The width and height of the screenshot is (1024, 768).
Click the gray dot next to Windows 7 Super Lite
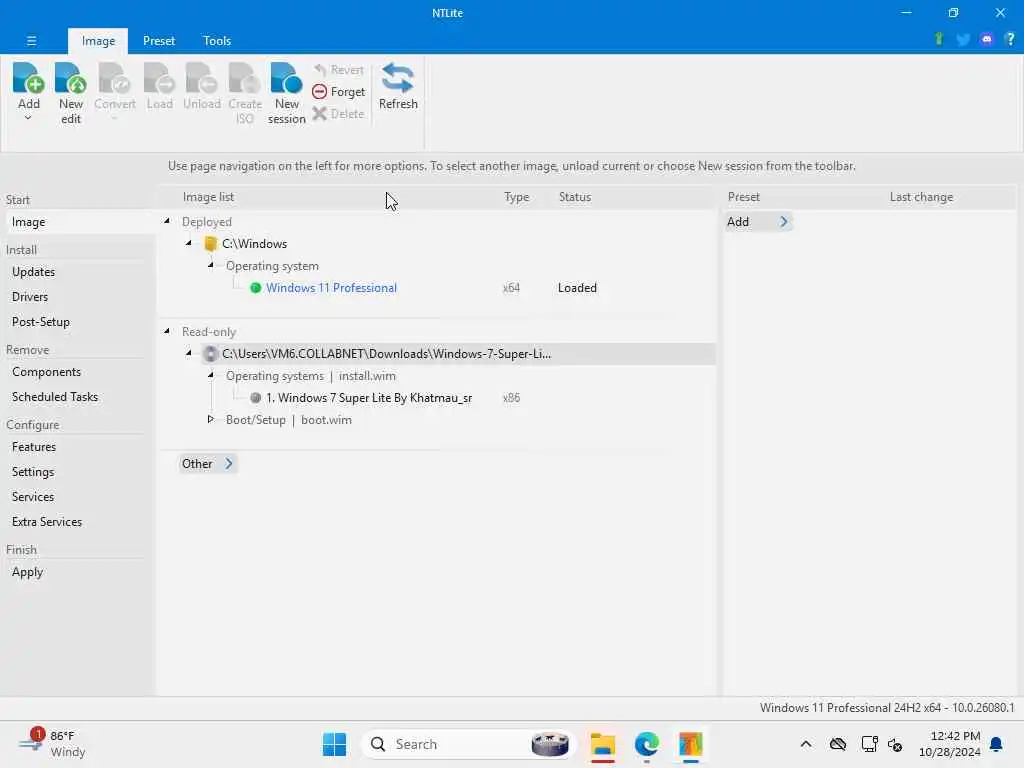[255, 398]
